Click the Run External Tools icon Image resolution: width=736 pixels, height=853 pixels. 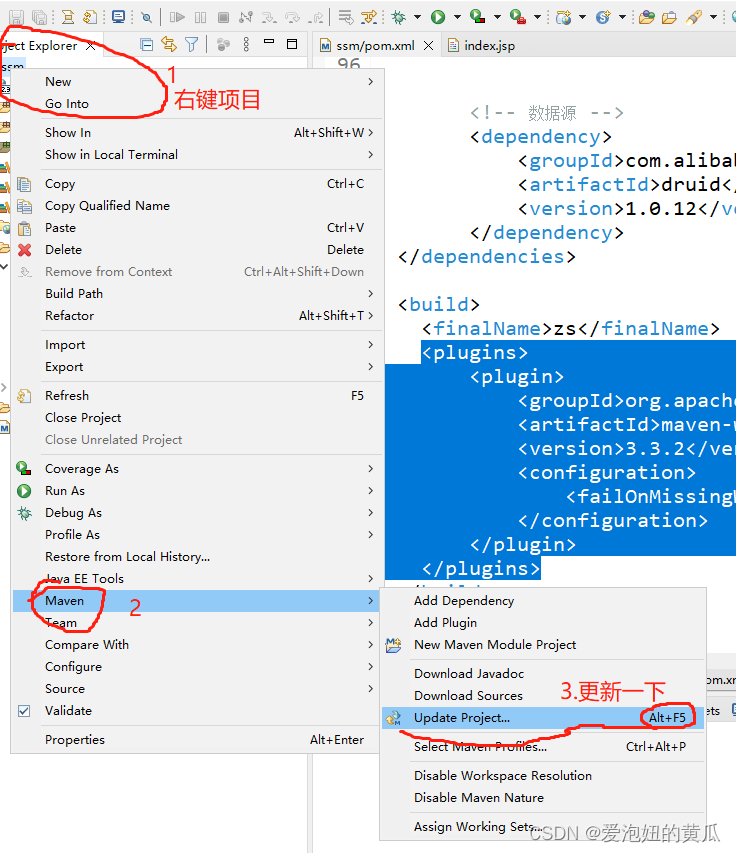[518, 17]
